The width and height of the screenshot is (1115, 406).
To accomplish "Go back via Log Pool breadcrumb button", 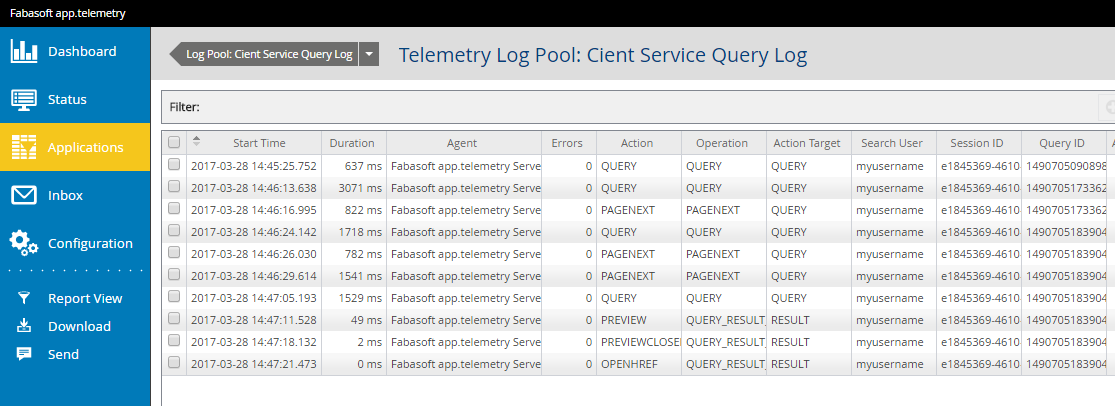I will point(263,54).
